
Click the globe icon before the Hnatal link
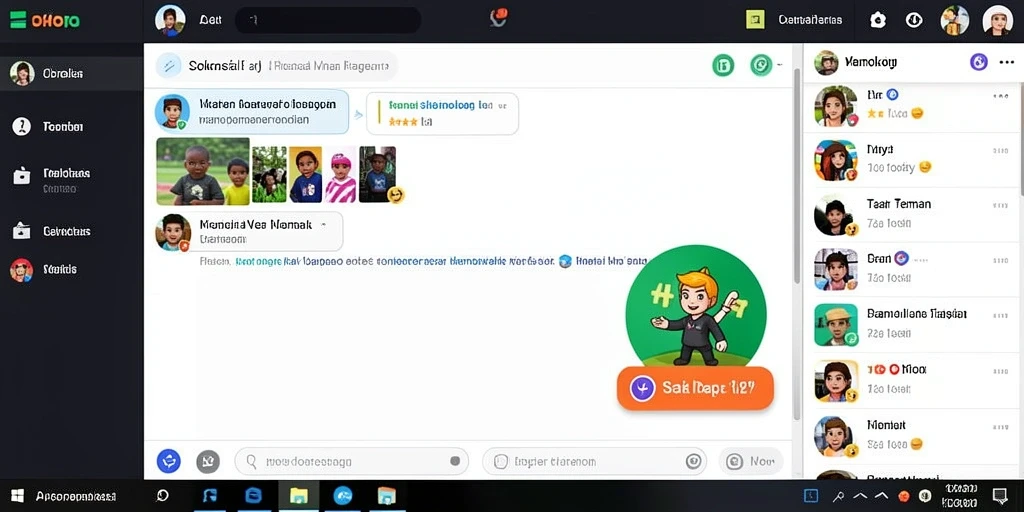tap(566, 262)
